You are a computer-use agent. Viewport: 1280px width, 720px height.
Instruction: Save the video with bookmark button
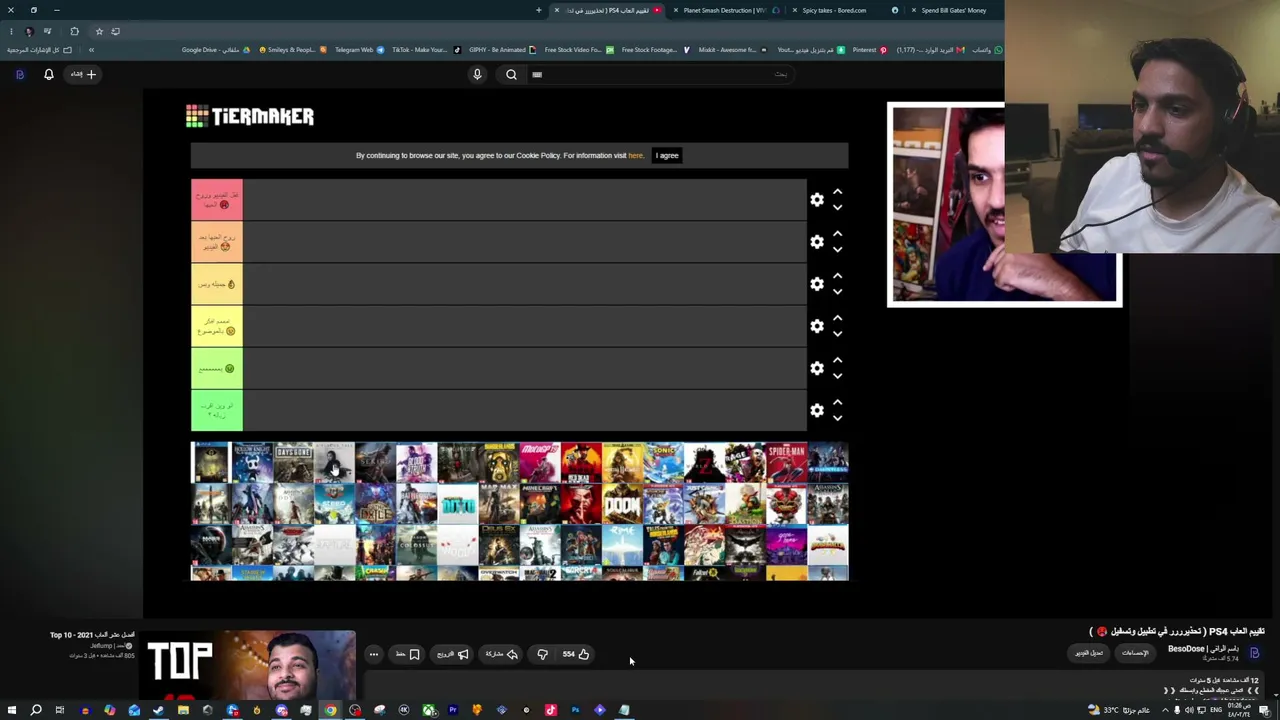coord(408,654)
